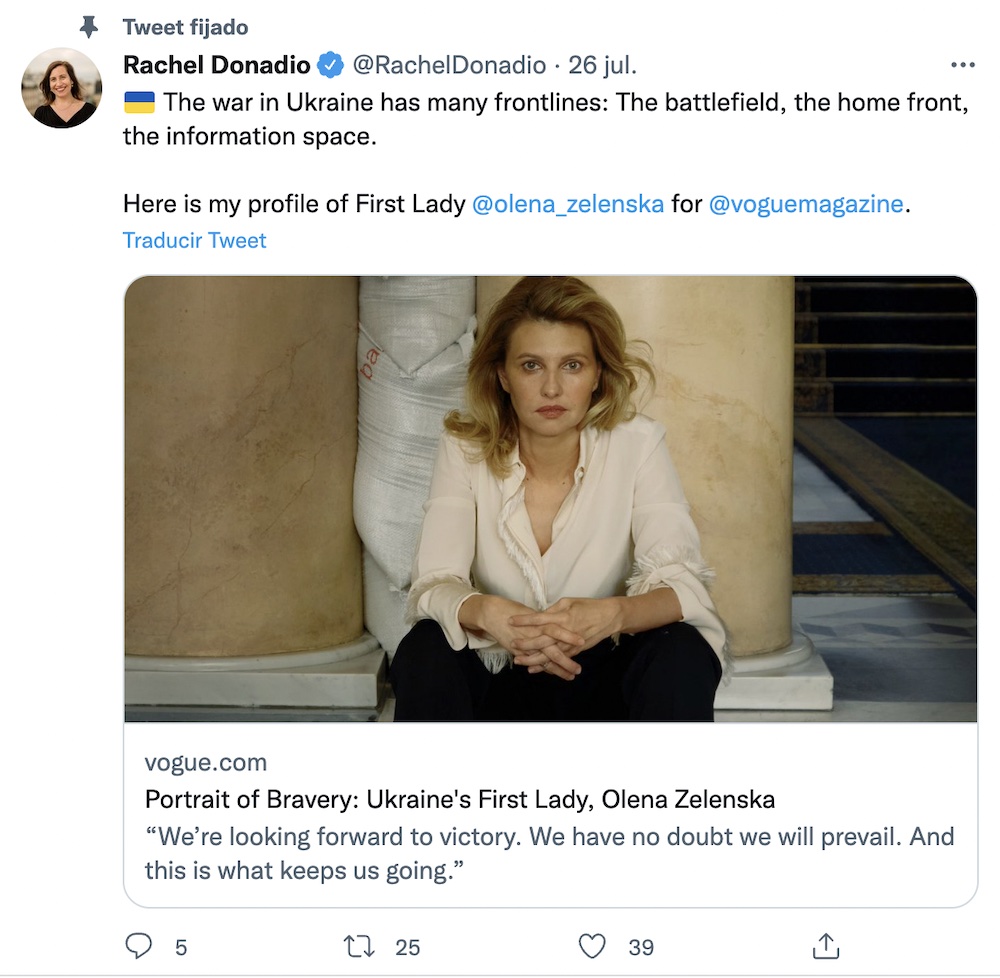Open the @voguemagazine mention

coord(806,204)
